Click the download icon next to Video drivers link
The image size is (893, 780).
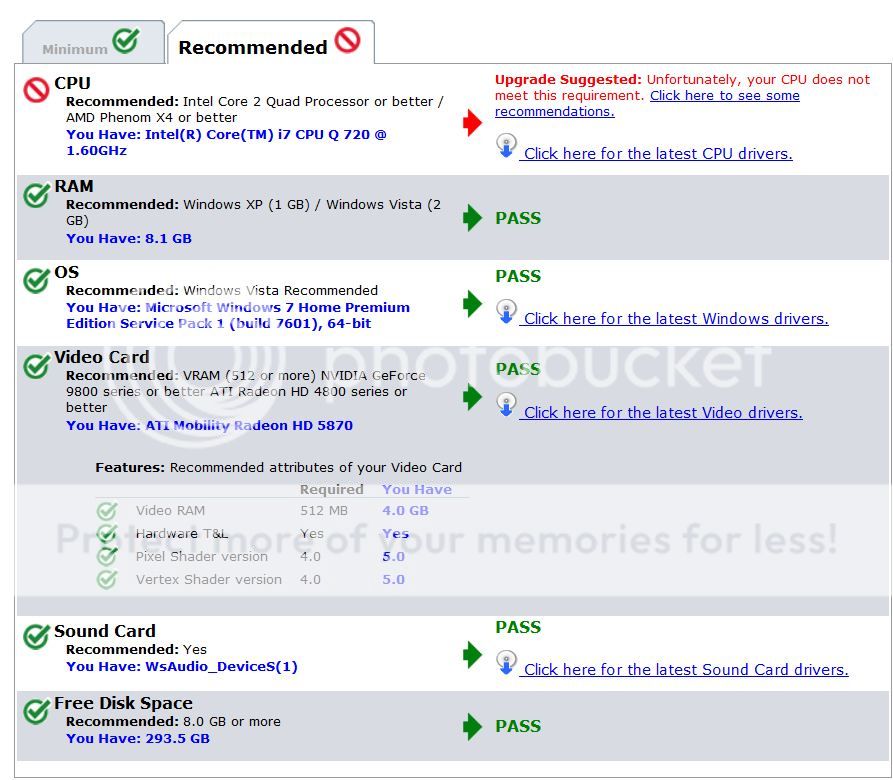506,405
